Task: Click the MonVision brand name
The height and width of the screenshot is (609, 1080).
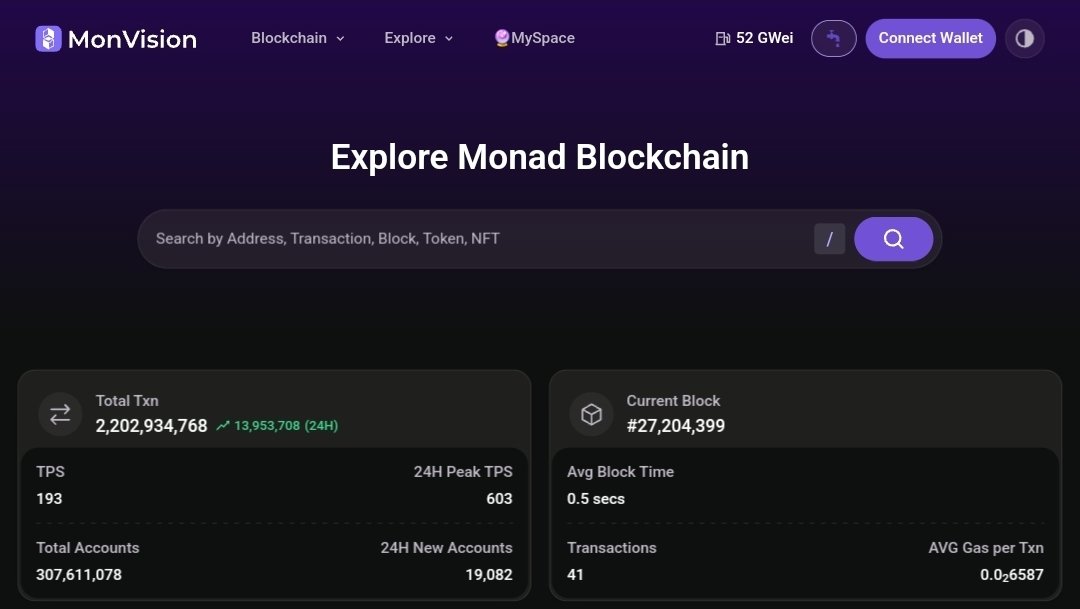Action: tap(132, 39)
